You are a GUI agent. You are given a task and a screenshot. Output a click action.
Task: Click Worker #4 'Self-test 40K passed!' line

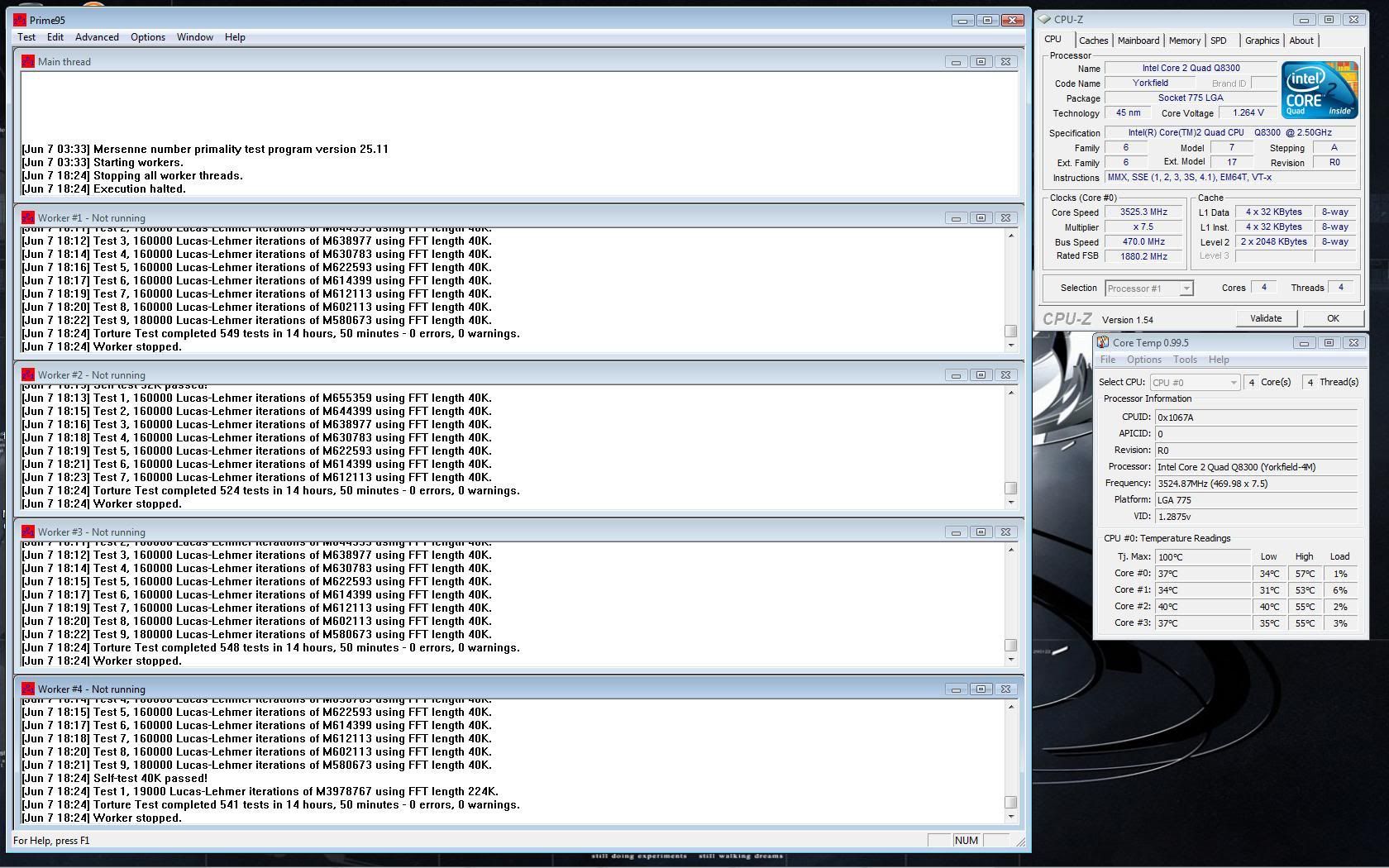pyautogui.click(x=114, y=779)
